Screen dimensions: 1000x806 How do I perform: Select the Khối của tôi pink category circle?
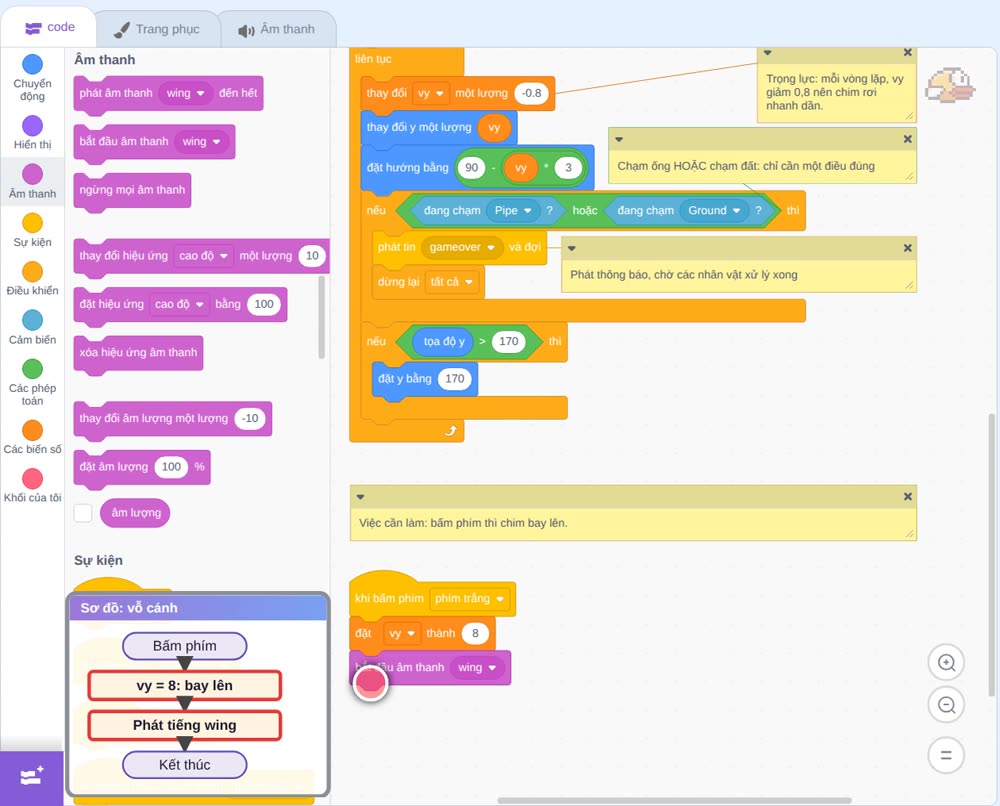[x=33, y=478]
